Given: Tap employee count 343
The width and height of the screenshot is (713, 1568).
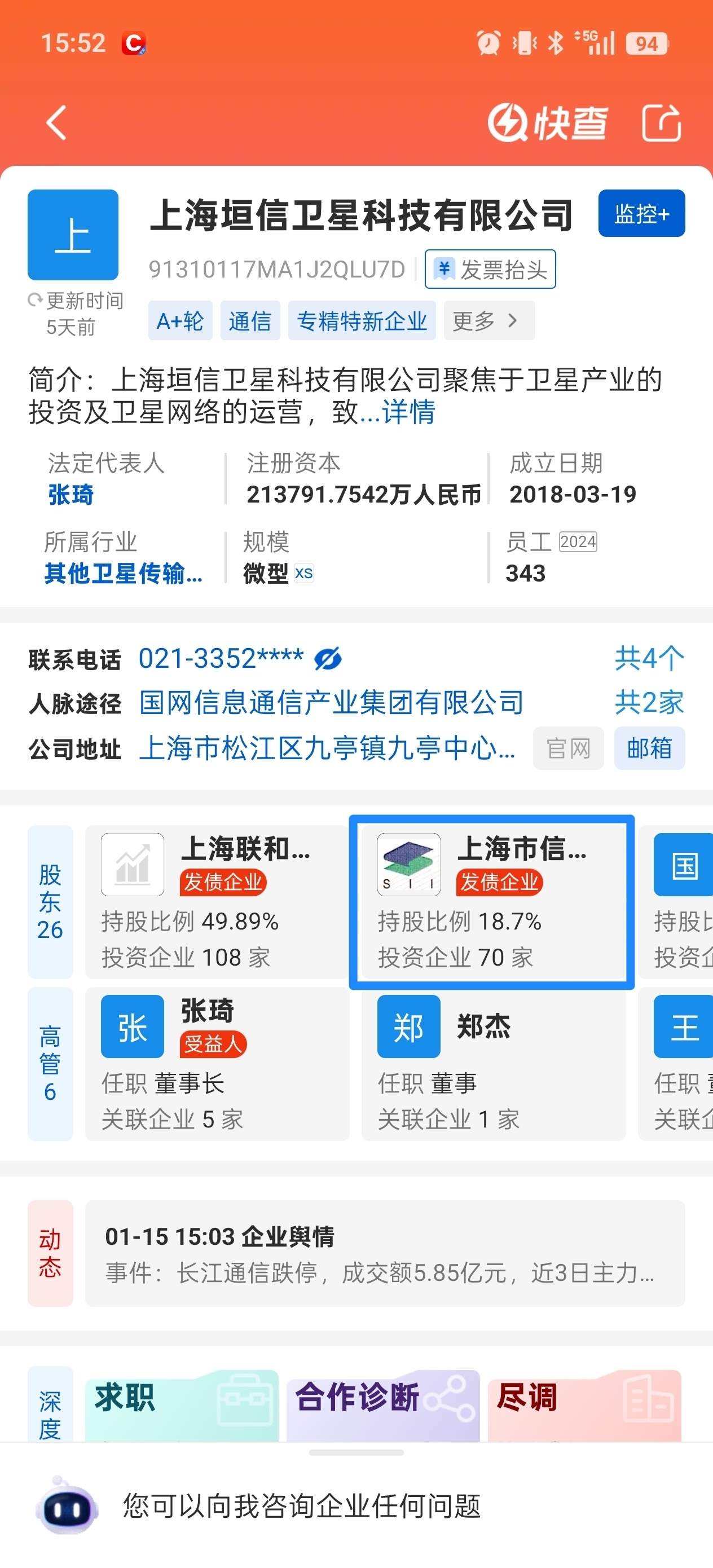Looking at the screenshot, I should [x=526, y=574].
